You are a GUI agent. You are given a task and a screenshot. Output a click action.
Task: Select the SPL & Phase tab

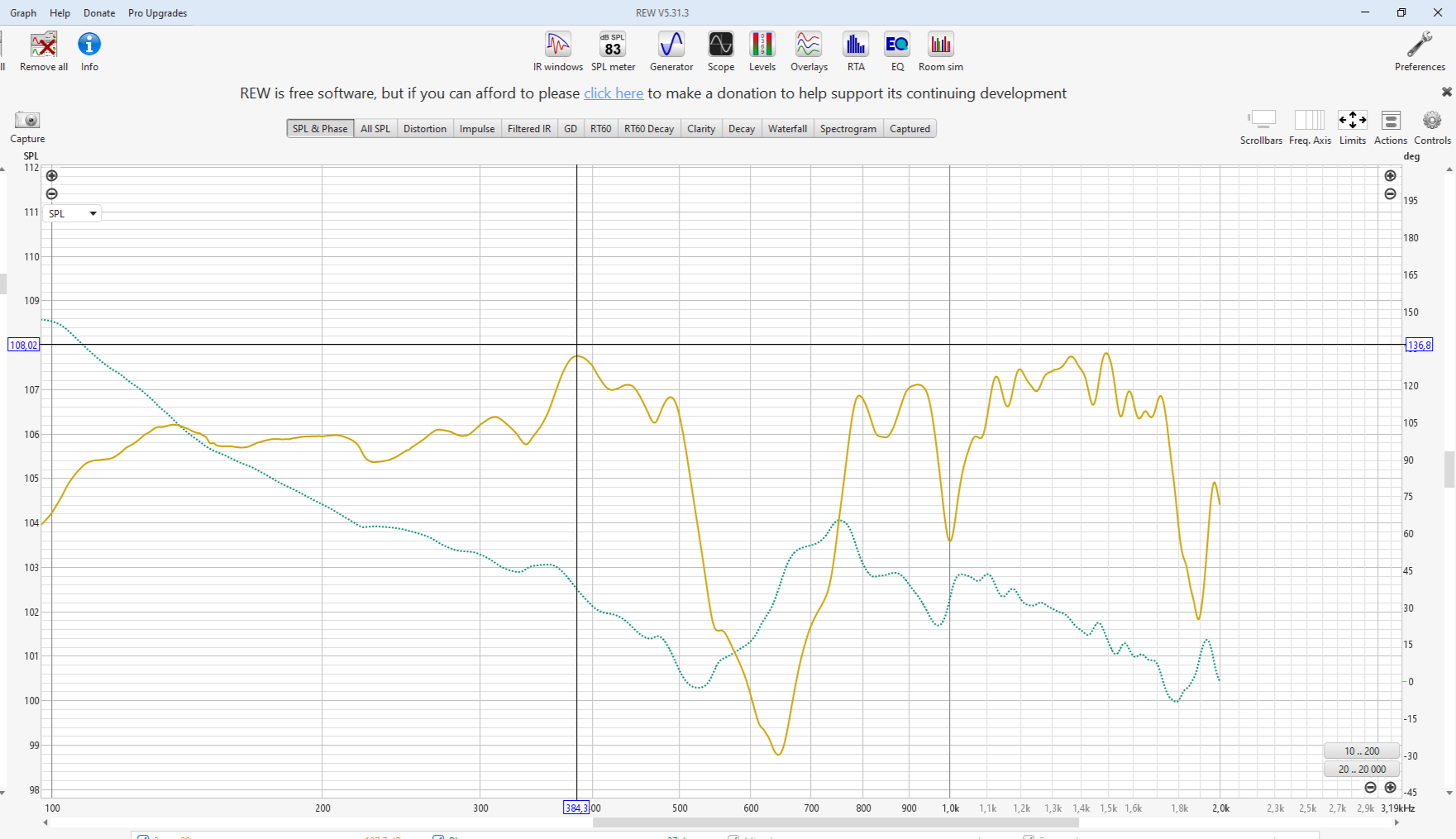[320, 129]
